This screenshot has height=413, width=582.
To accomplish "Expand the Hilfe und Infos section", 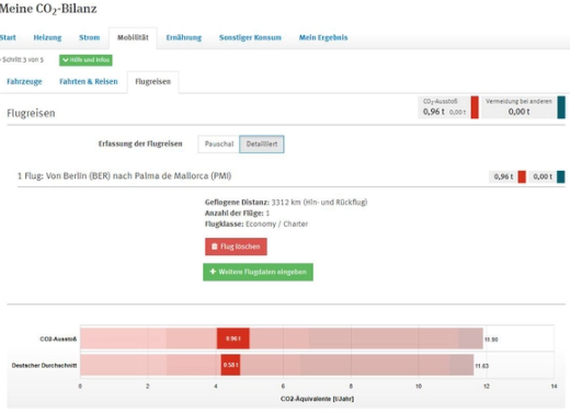I will pyautogui.click(x=86, y=60).
